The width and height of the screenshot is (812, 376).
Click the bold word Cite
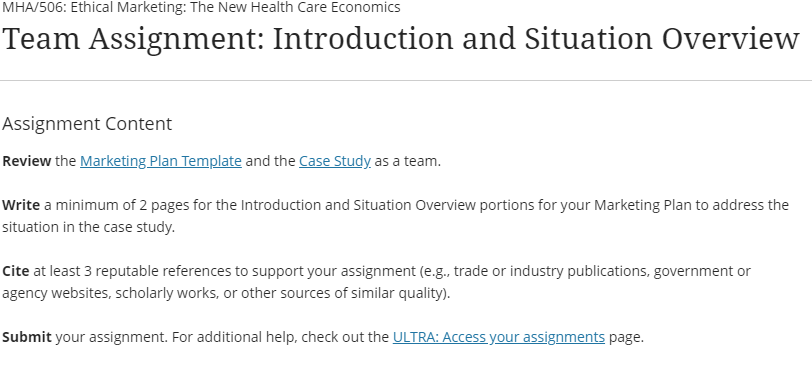16,271
